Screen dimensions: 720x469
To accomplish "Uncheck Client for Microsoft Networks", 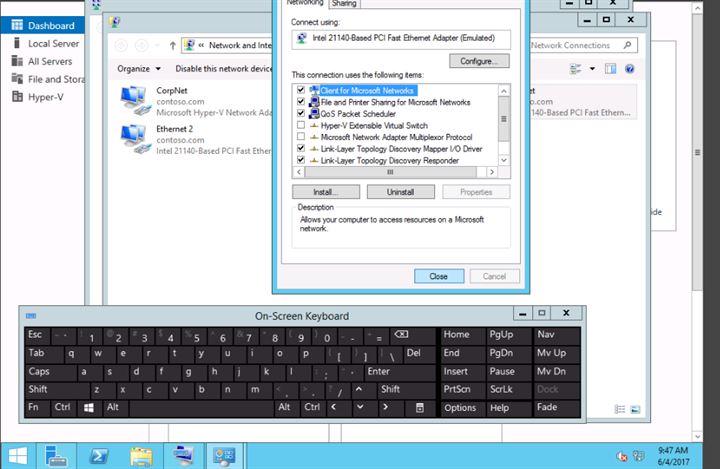I will click(x=301, y=90).
